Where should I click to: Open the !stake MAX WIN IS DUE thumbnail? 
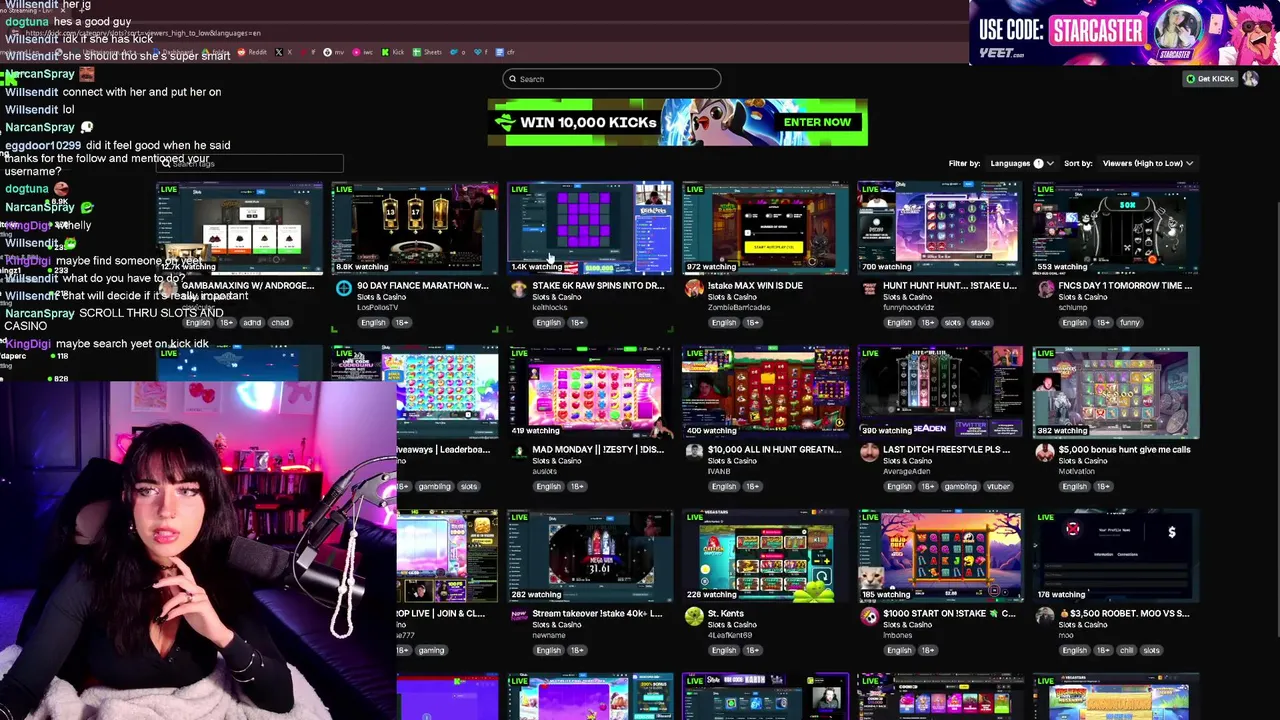click(765, 228)
